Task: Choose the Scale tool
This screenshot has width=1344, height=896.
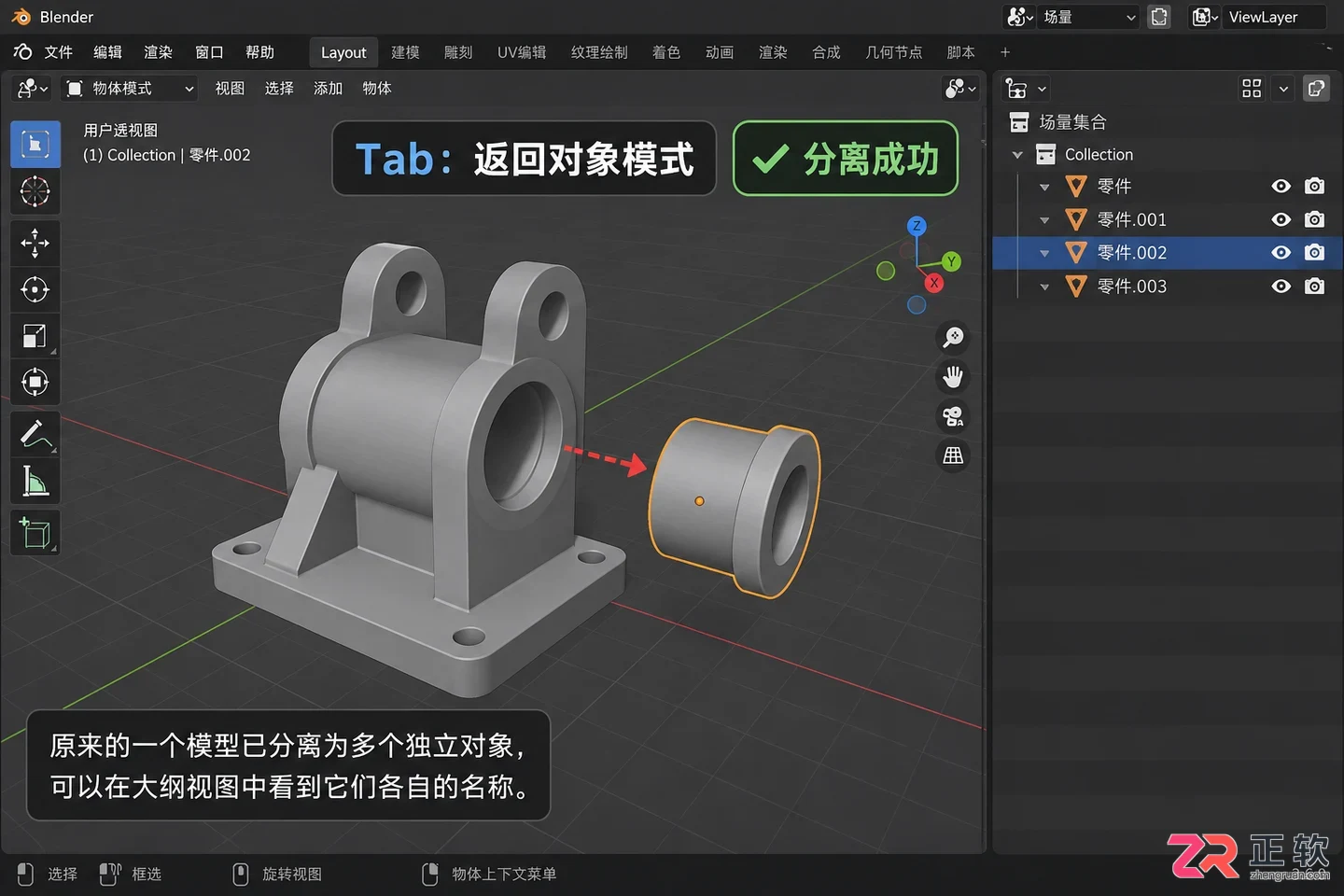Action: [x=35, y=336]
